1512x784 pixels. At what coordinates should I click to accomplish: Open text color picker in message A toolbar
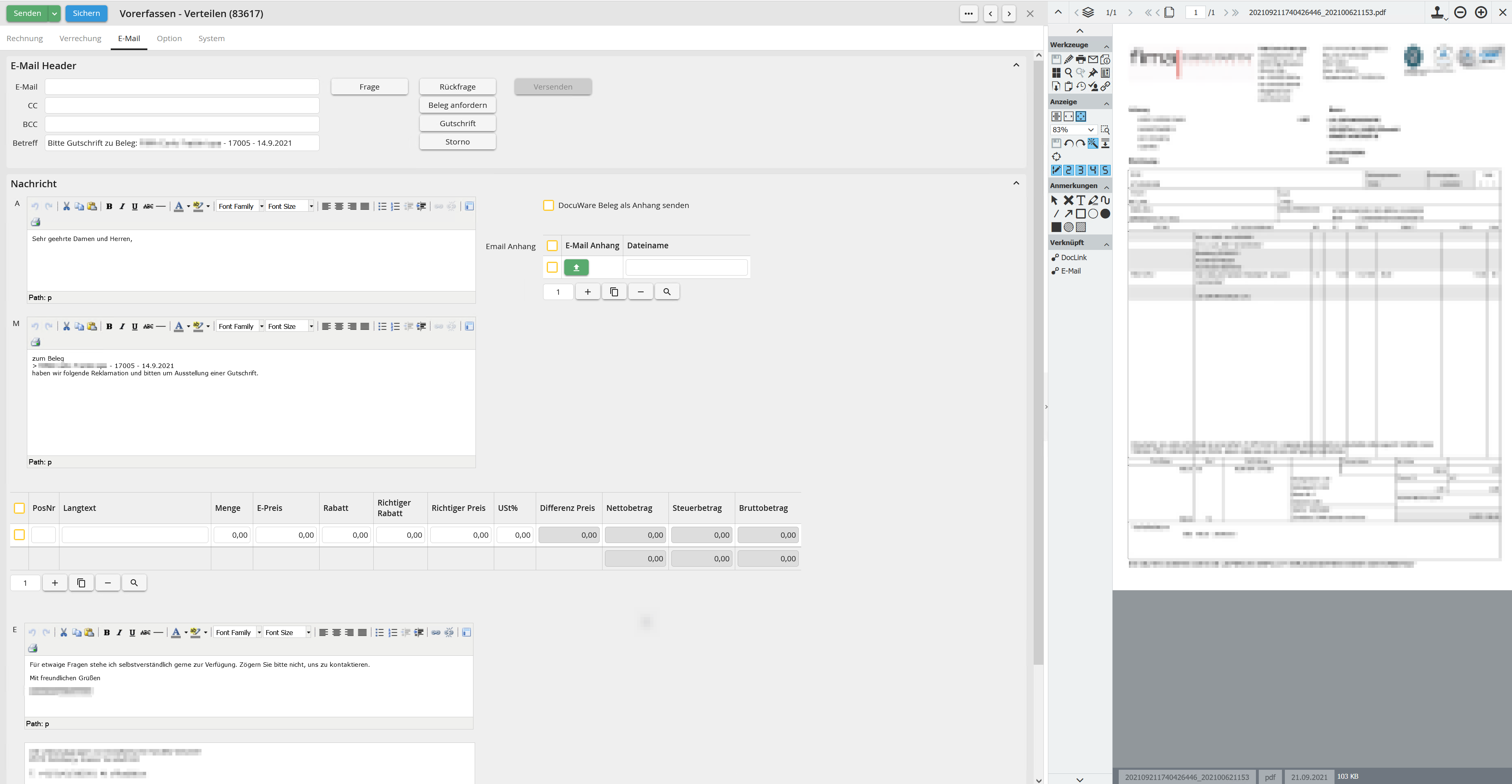188,206
